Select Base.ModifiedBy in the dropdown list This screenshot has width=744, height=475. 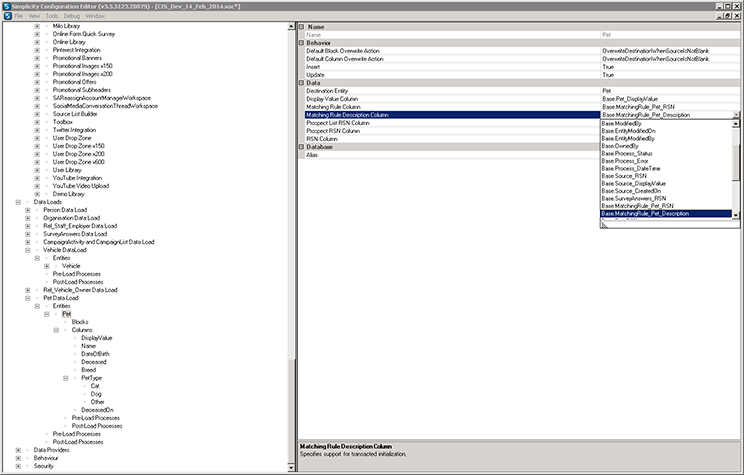click(x=621, y=123)
